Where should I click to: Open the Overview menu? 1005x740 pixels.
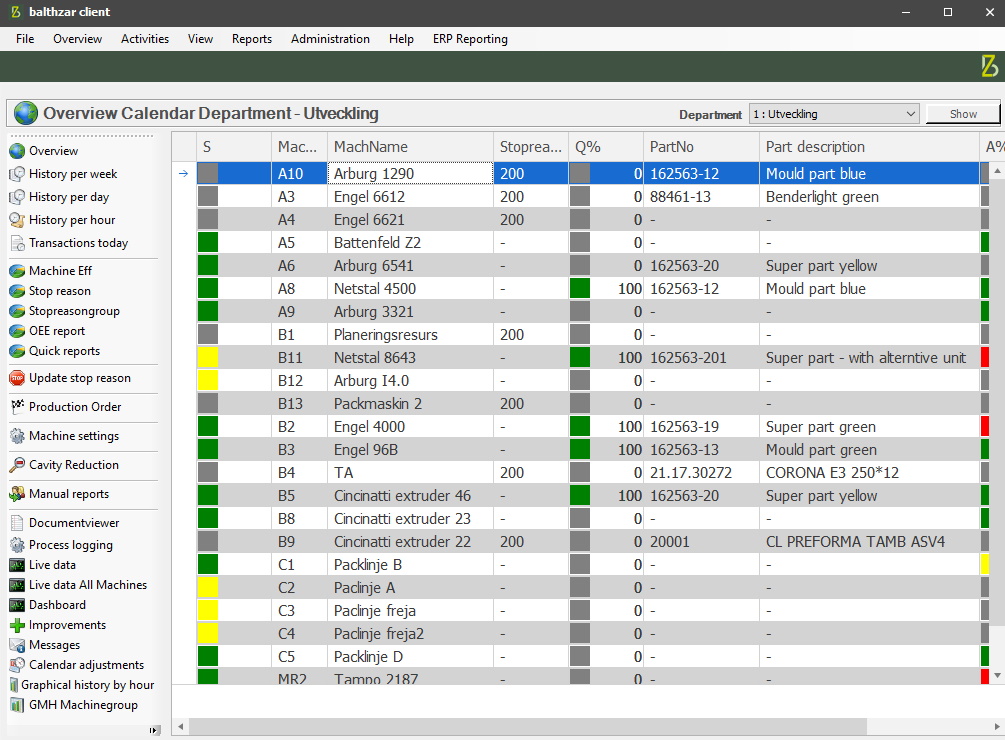click(78, 39)
